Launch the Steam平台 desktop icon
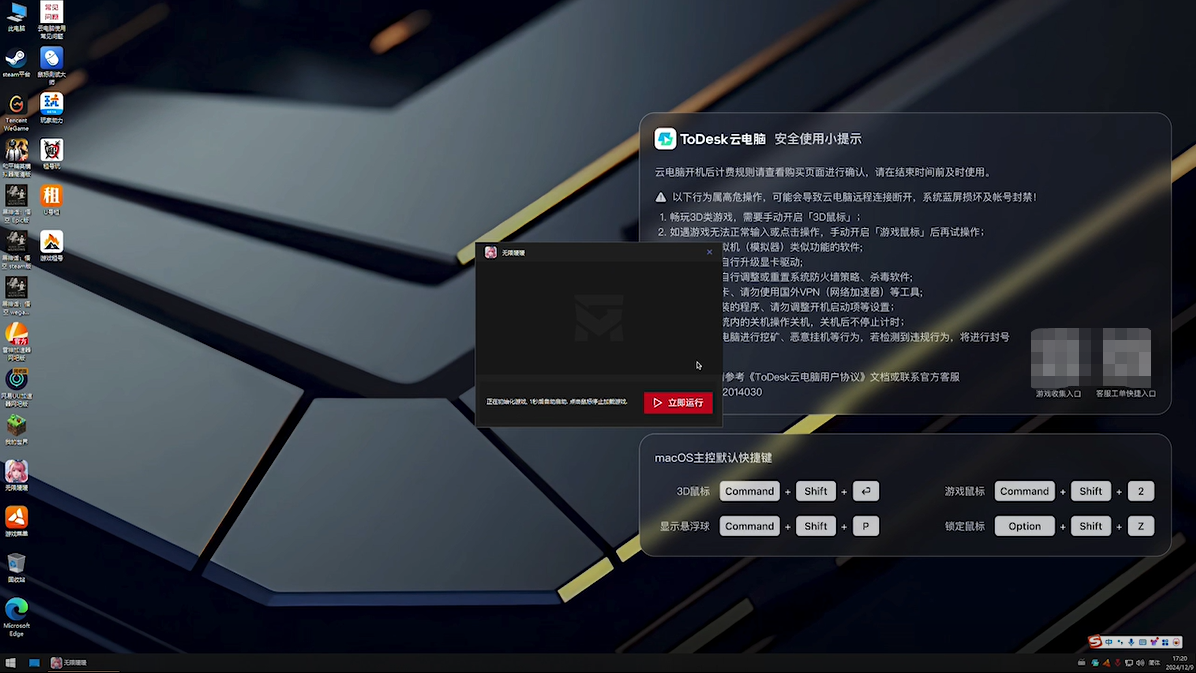1196x673 pixels. 16,63
